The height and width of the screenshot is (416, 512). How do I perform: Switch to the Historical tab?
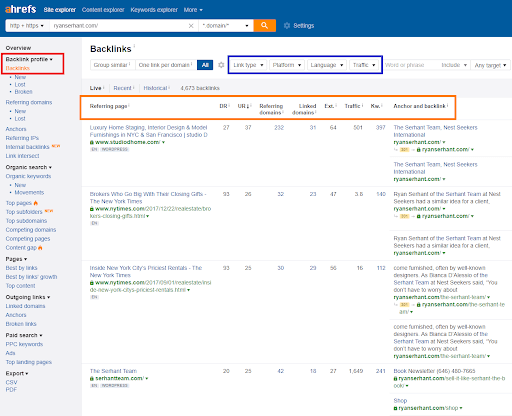pos(155,88)
